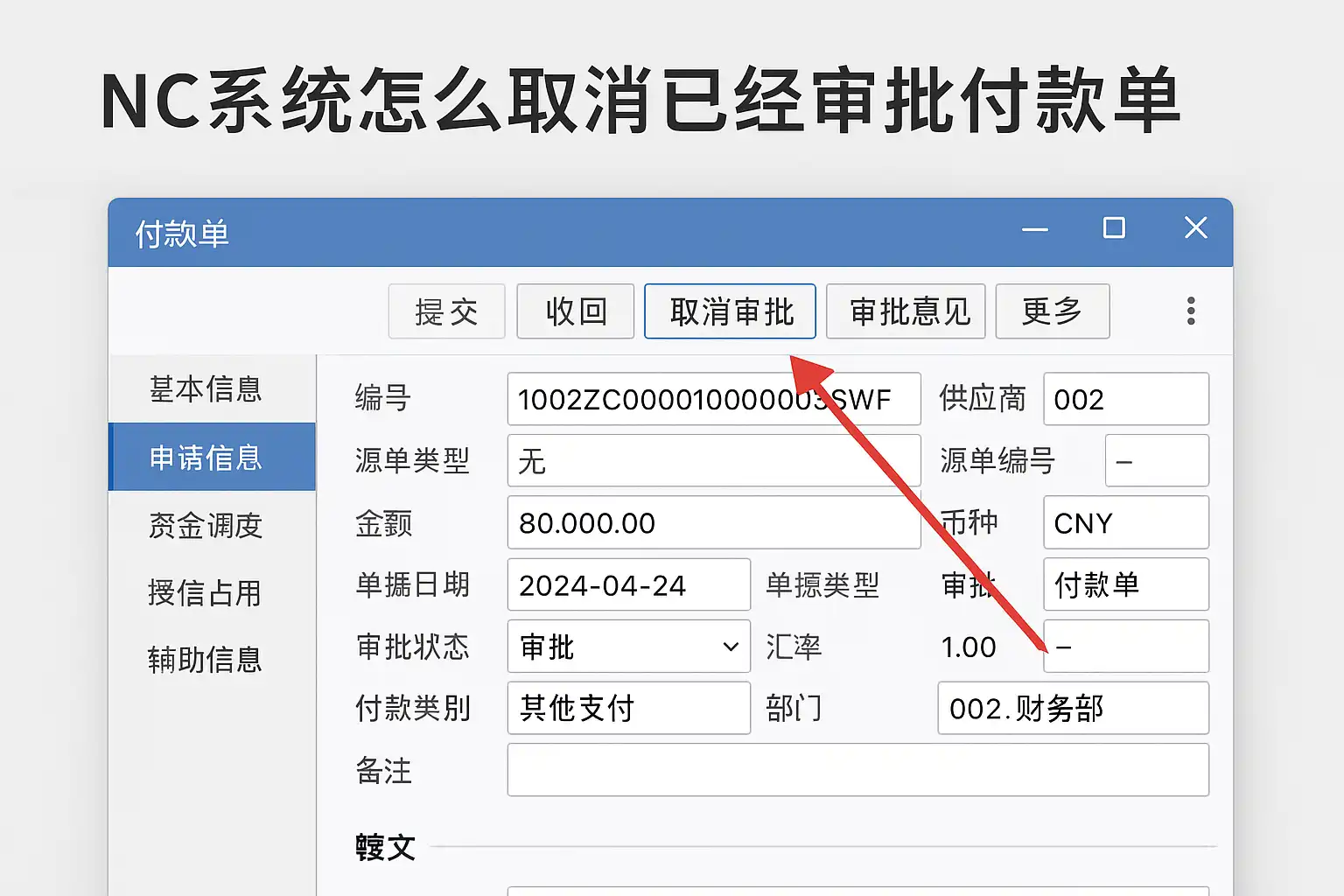The width and height of the screenshot is (1344, 896).
Task: Click the 付款类别 field showing 其他支付
Action: (629, 708)
